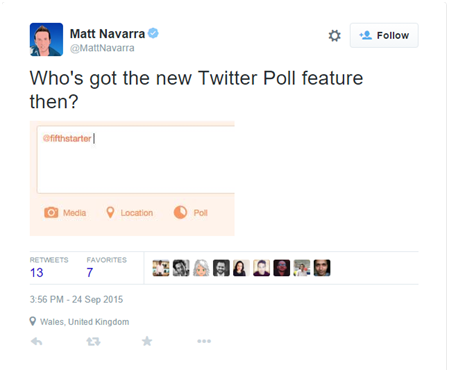Click the reply arrow icon
The image size is (449, 372).
[x=37, y=341]
